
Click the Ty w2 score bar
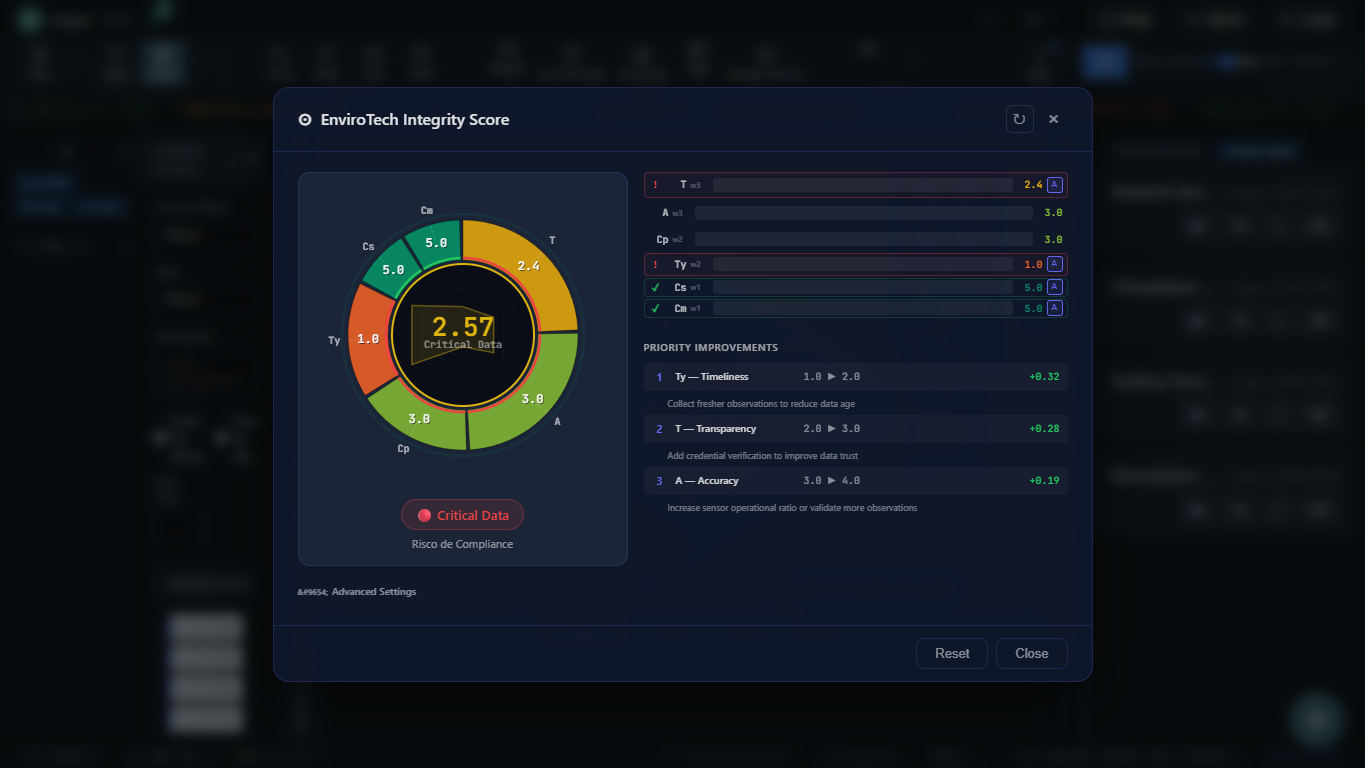(x=863, y=265)
